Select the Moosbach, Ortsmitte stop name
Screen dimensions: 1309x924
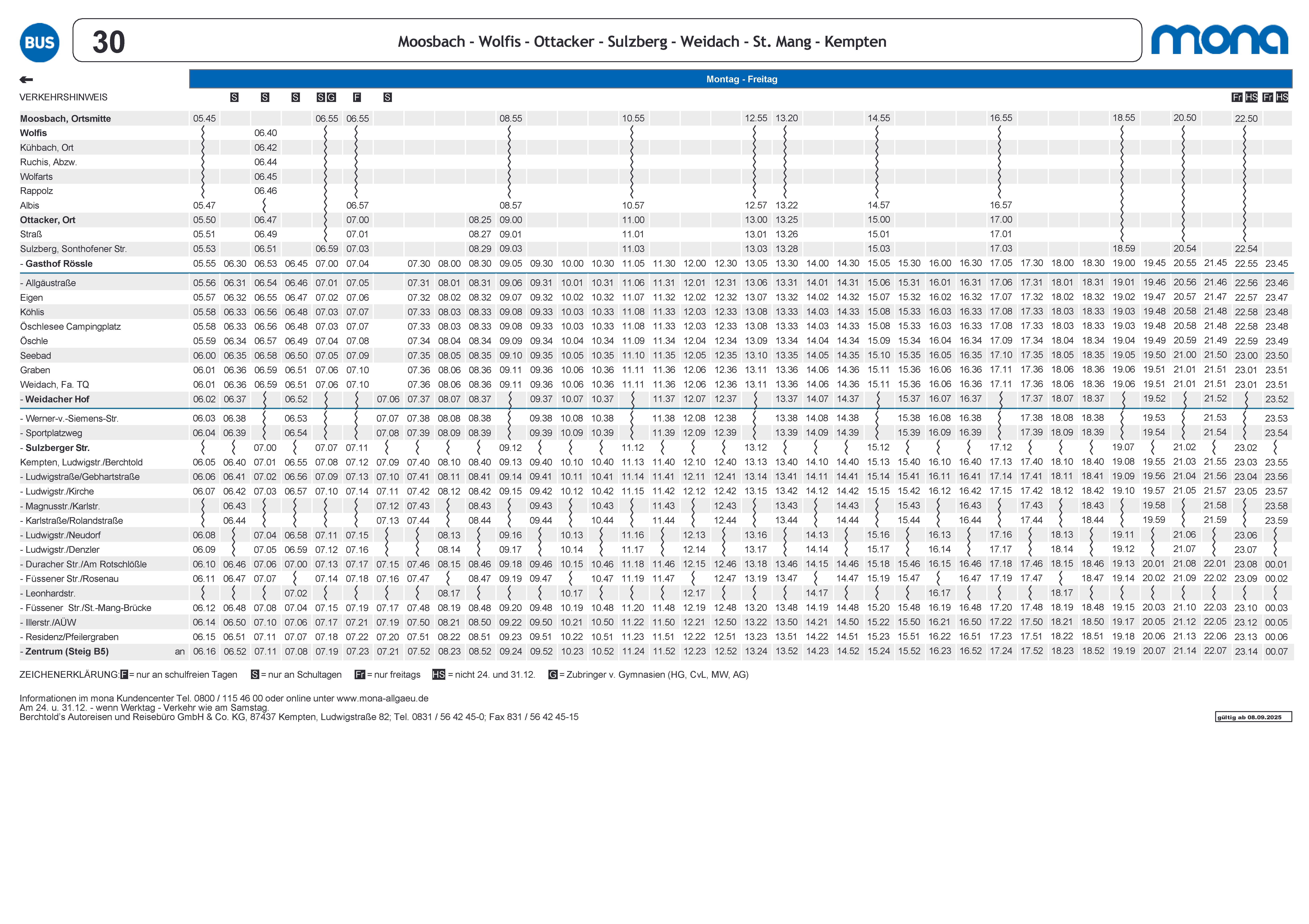coord(66,118)
